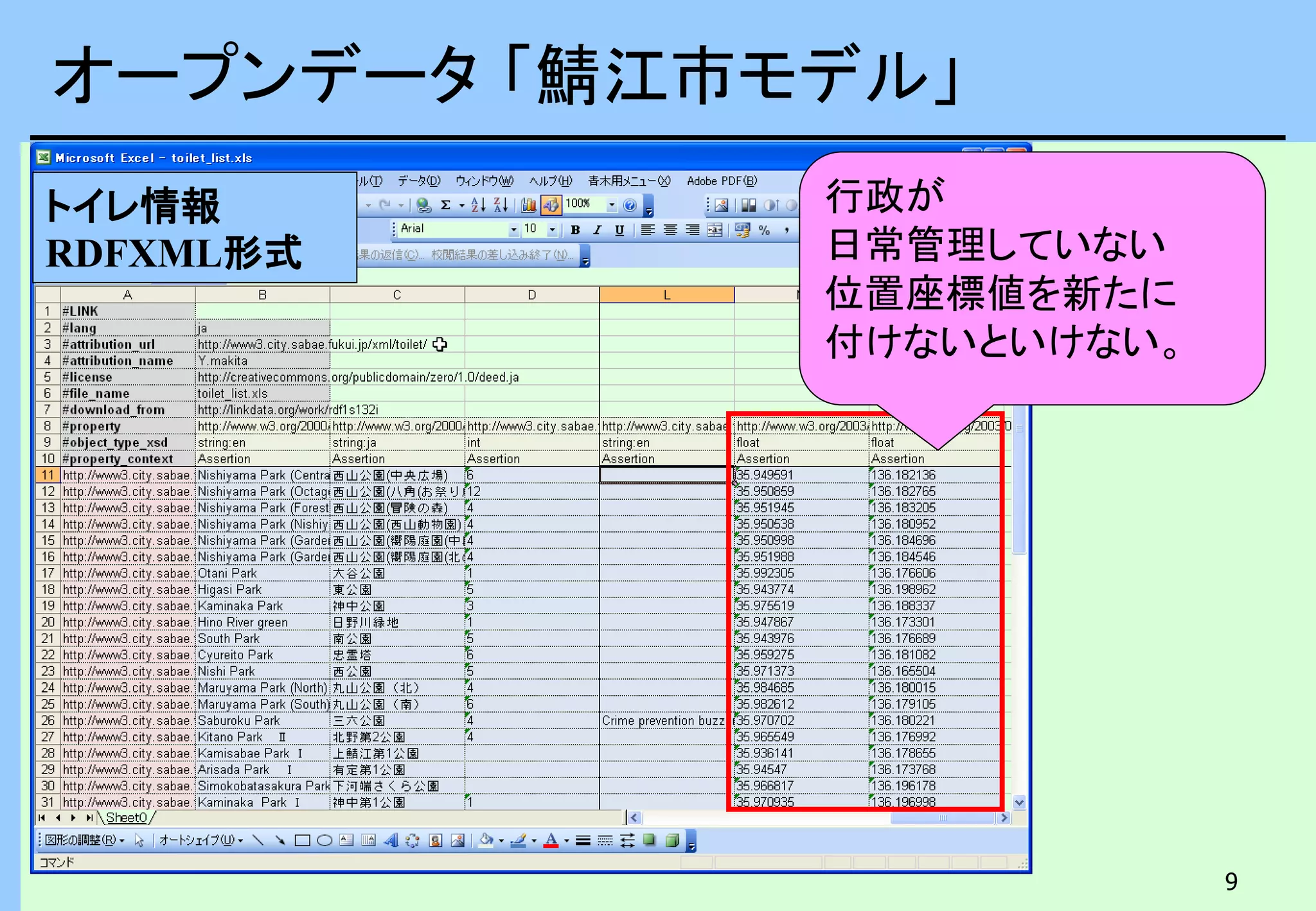Image resolution: width=1316 pixels, height=911 pixels.
Task: Insert a horizontal text box
Action: 346,840
